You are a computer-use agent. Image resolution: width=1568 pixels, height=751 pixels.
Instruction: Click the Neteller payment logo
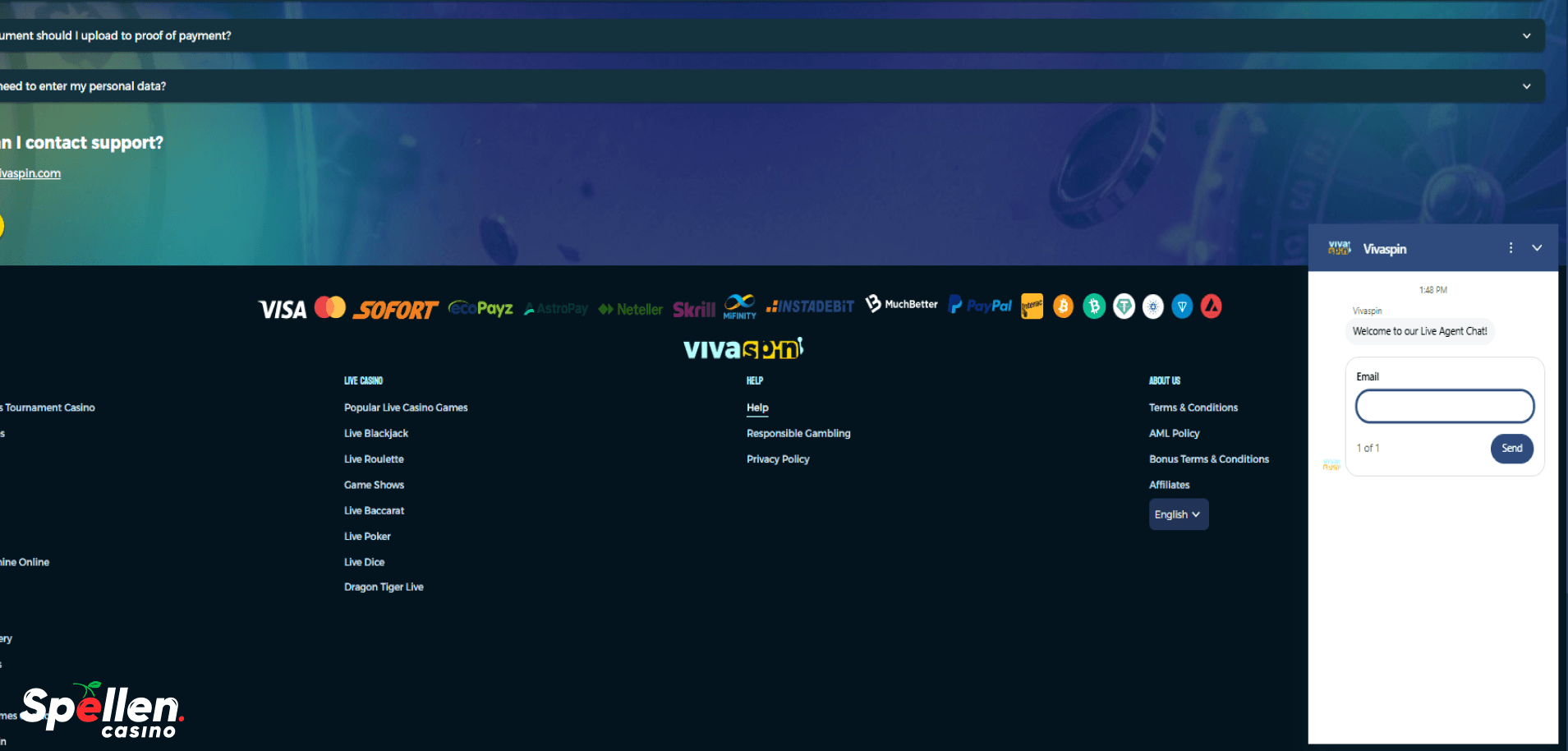(630, 309)
